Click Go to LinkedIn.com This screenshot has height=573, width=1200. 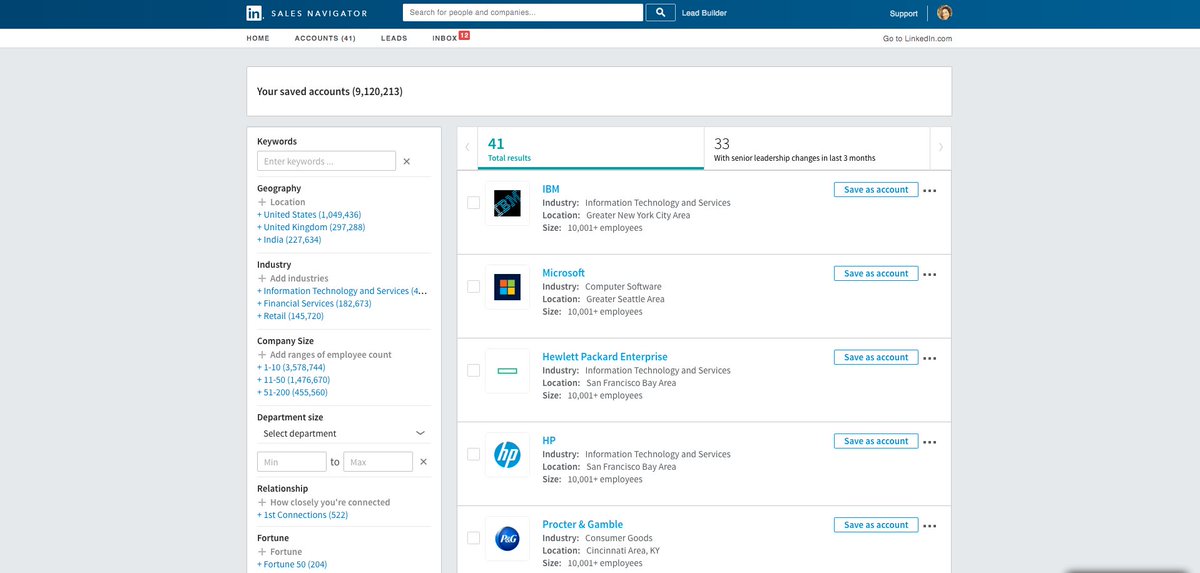[917, 38]
